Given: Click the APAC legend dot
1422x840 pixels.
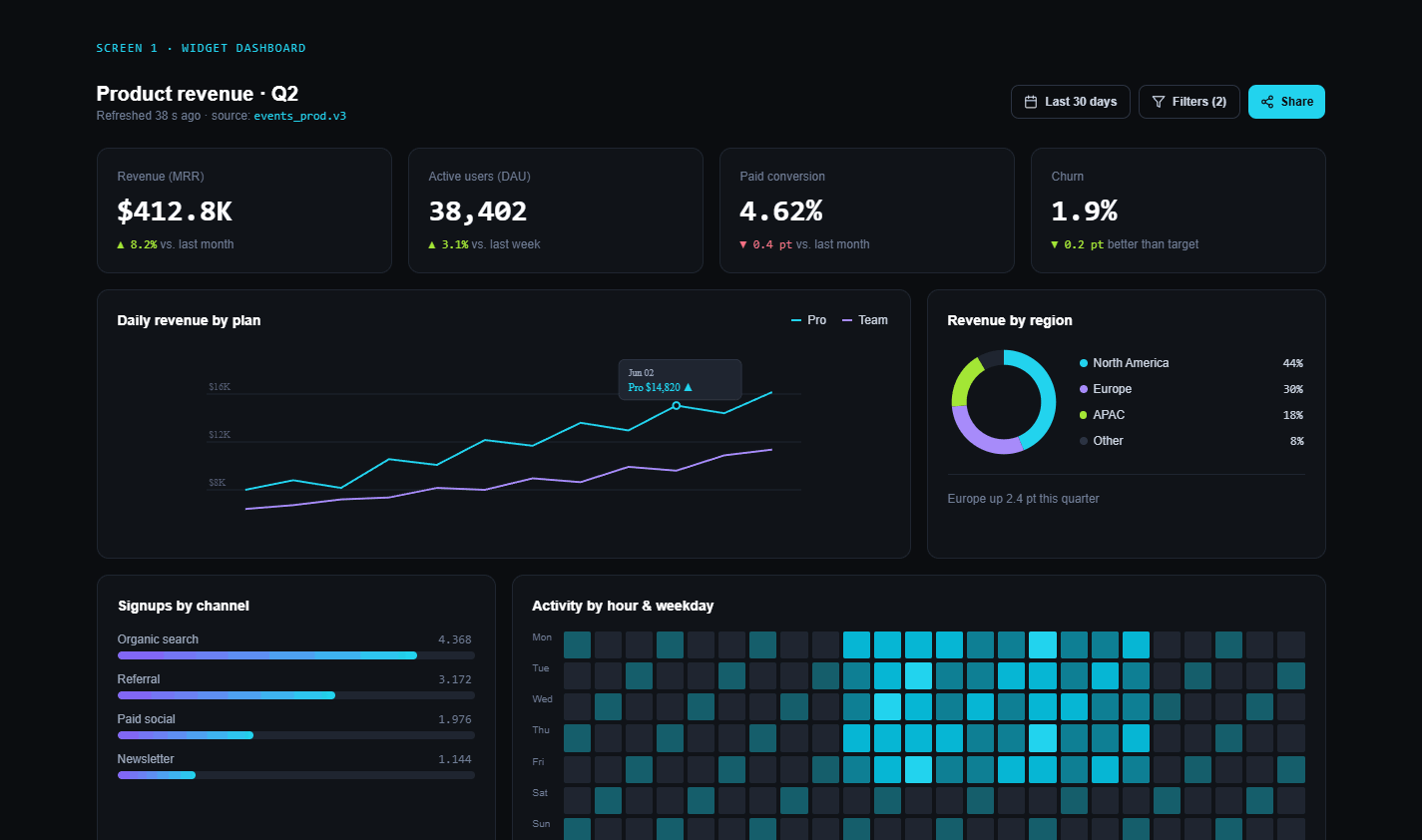Looking at the screenshot, I should click(x=1084, y=415).
